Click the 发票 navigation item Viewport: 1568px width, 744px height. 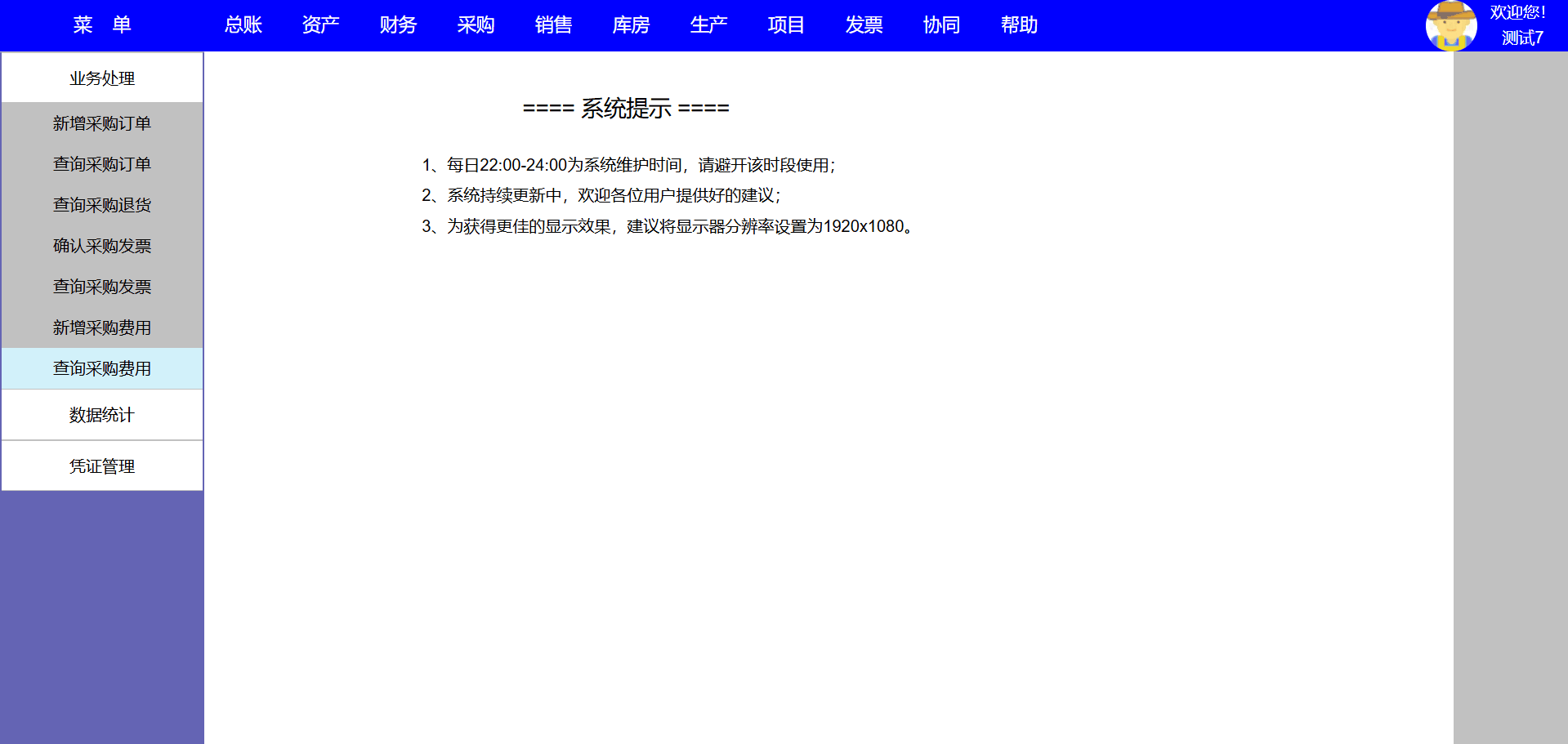click(864, 25)
